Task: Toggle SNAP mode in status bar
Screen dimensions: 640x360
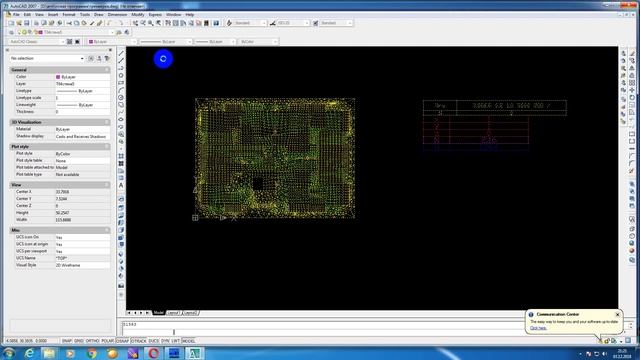Action: 67,341
